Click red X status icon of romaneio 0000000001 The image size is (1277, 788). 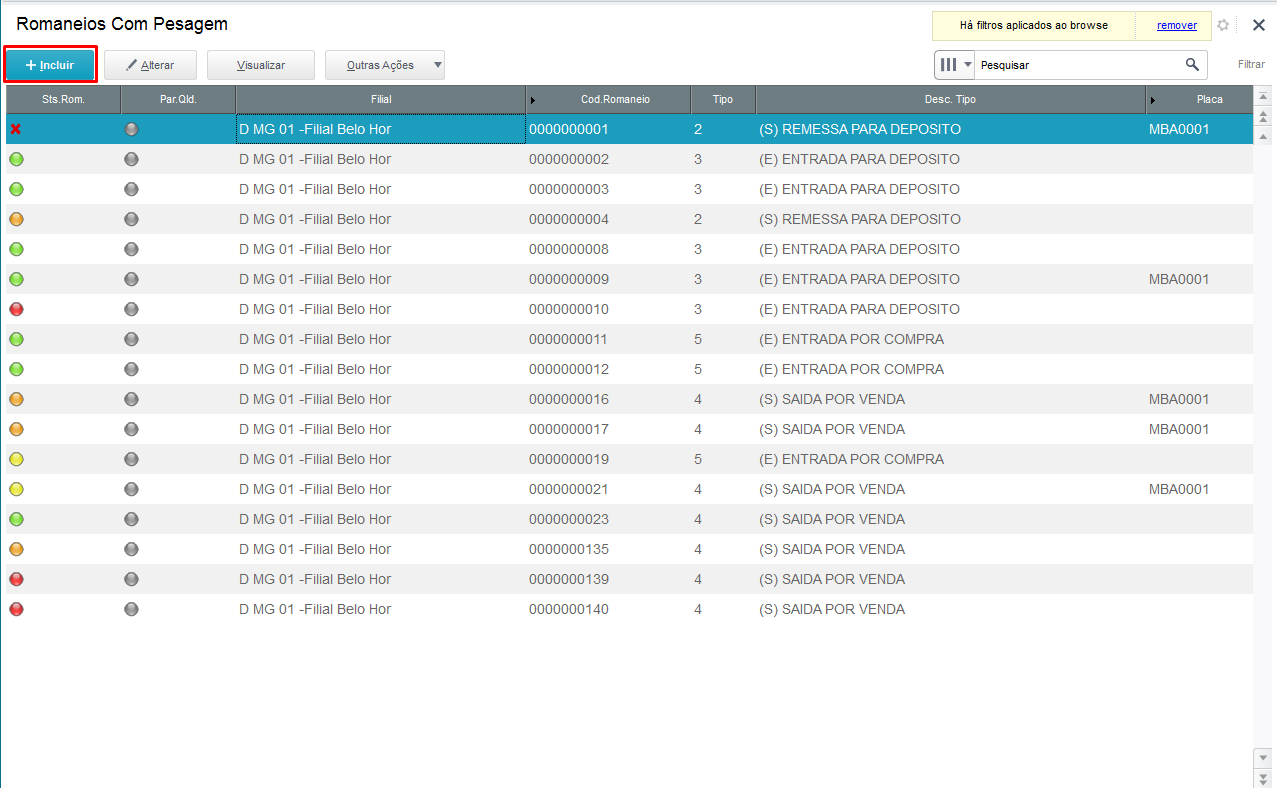pos(16,129)
